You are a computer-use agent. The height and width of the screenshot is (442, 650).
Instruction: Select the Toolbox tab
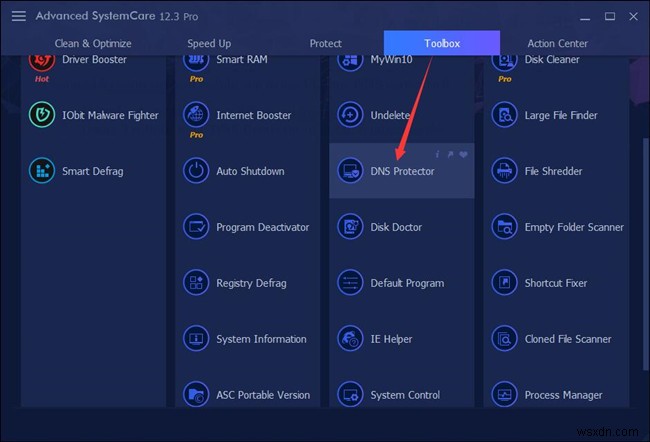tap(442, 43)
